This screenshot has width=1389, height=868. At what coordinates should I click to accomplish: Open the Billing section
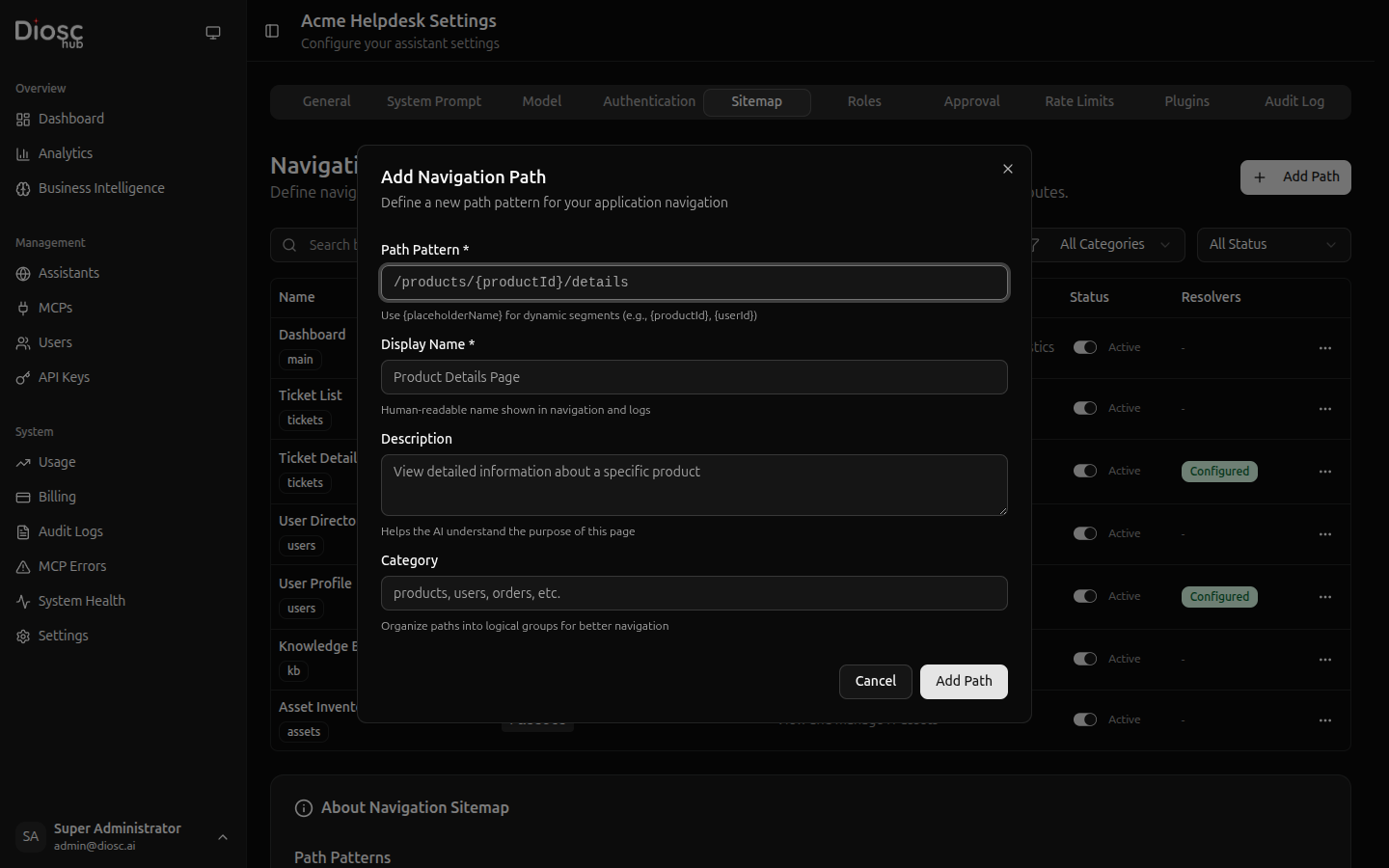pyautogui.click(x=58, y=497)
